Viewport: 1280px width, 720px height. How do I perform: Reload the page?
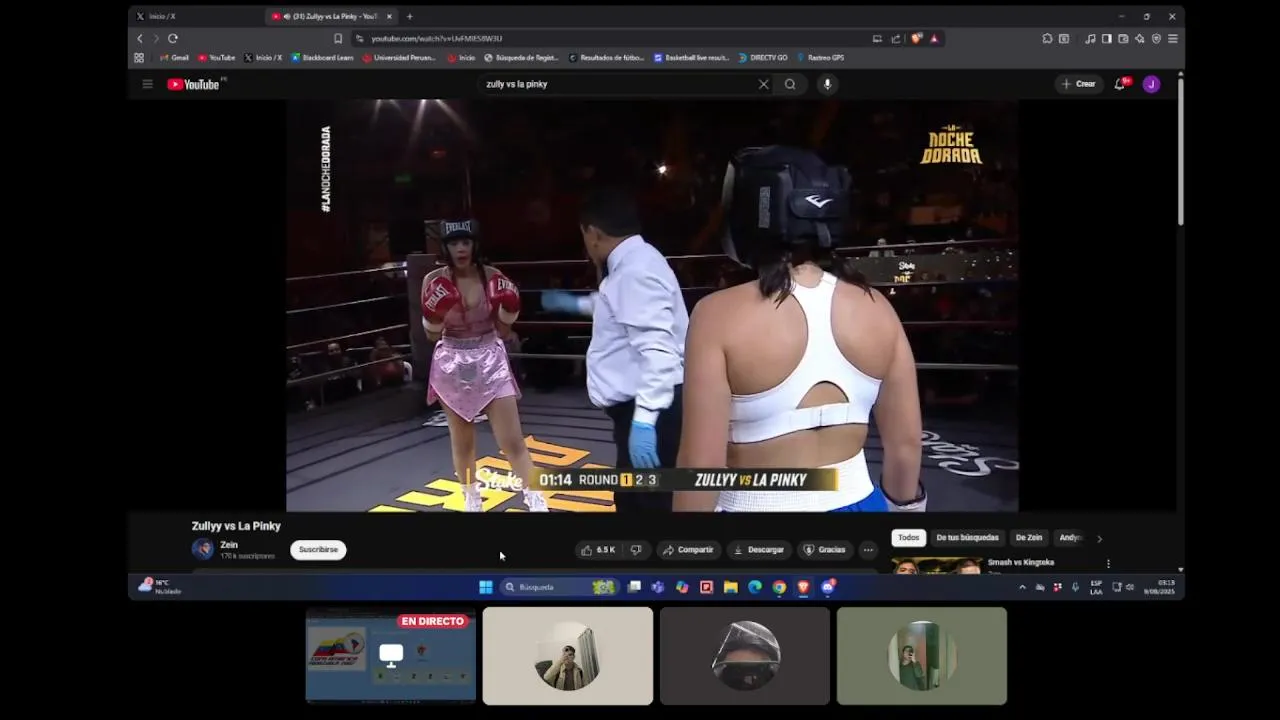point(172,38)
